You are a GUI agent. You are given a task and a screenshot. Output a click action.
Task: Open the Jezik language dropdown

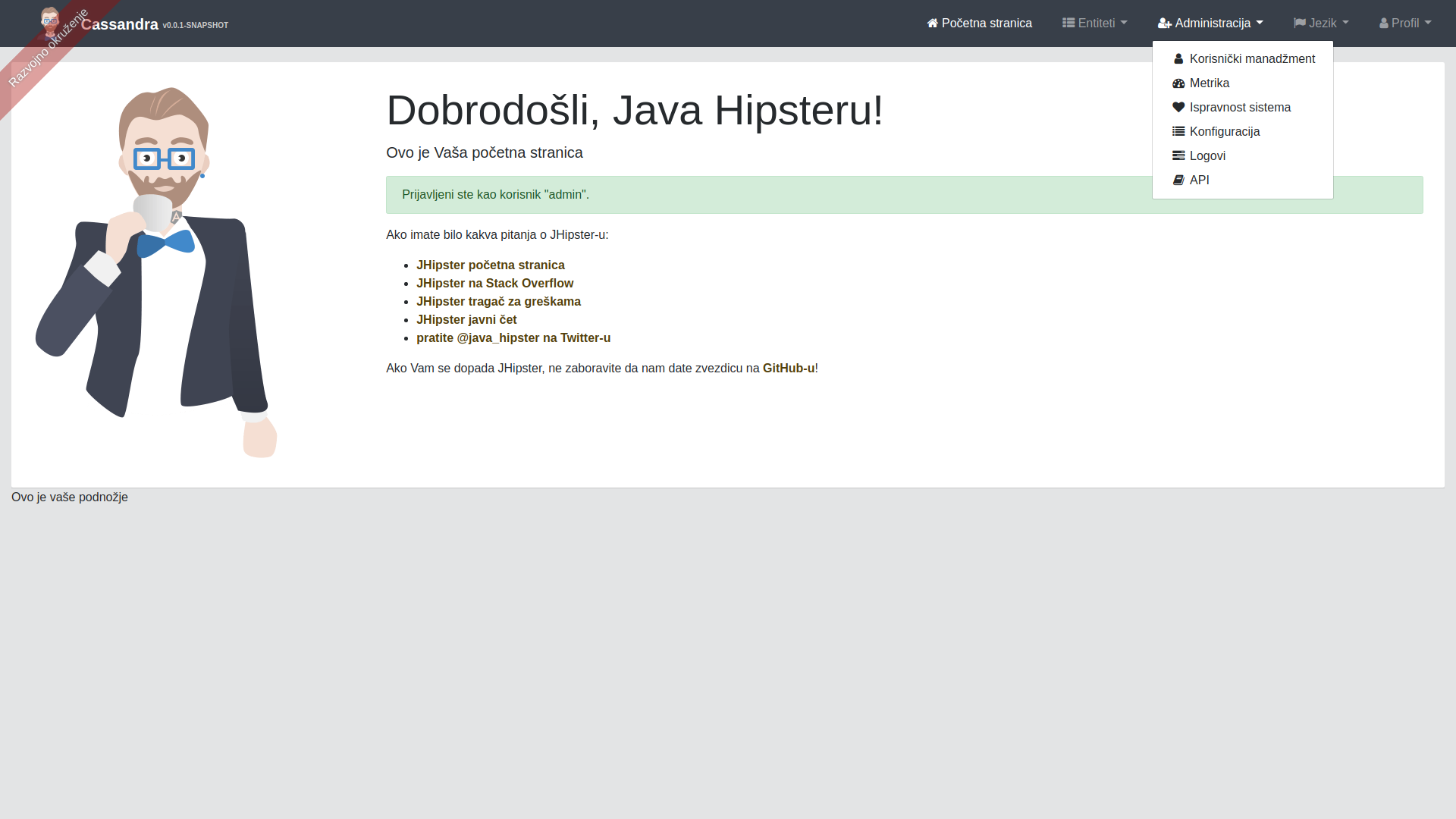point(1321,24)
